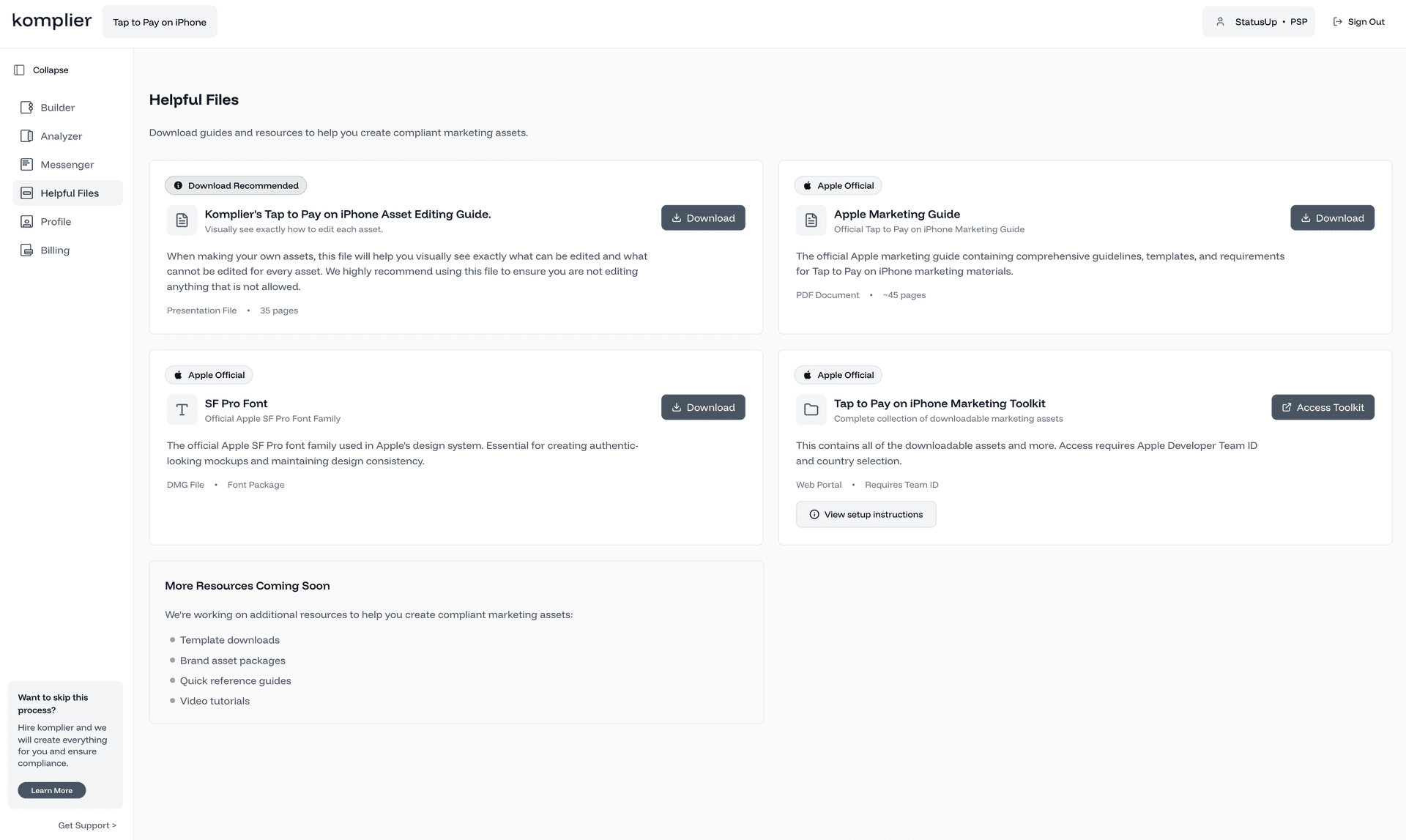The image size is (1406, 840).
Task: Select the Builder icon in sidebar
Action: (x=26, y=107)
